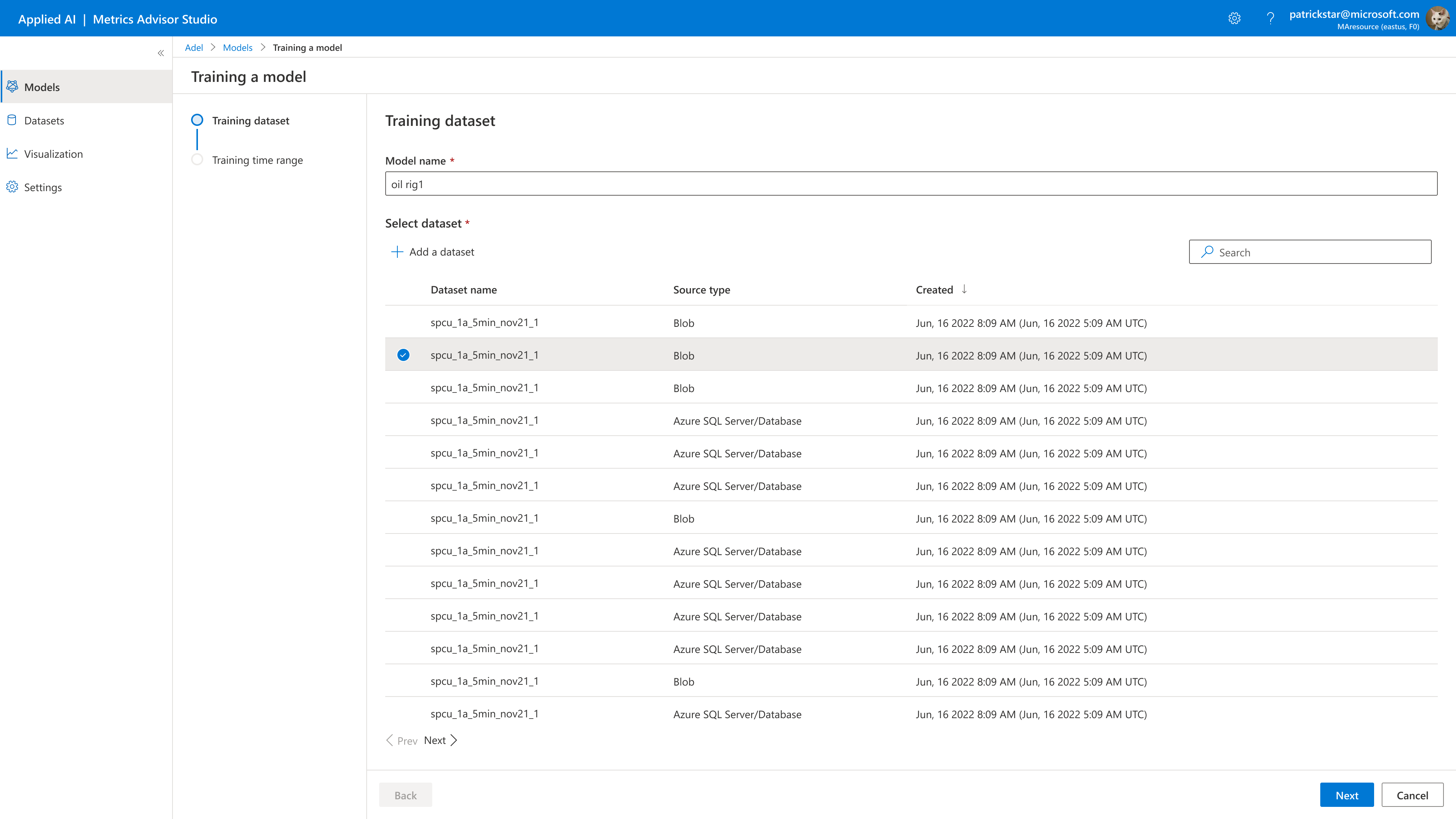The image size is (1456, 819).
Task: Click the plus icon for Add a dataset
Action: (x=397, y=252)
